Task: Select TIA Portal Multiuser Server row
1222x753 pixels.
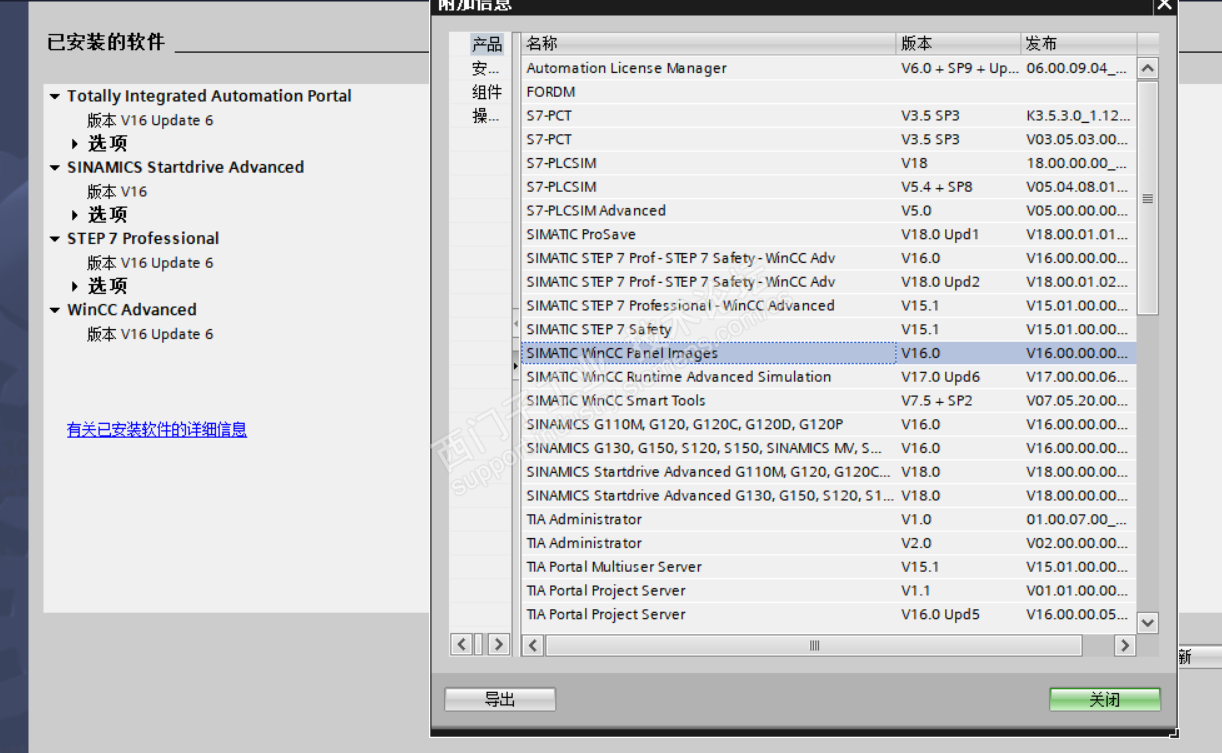Action: point(828,567)
